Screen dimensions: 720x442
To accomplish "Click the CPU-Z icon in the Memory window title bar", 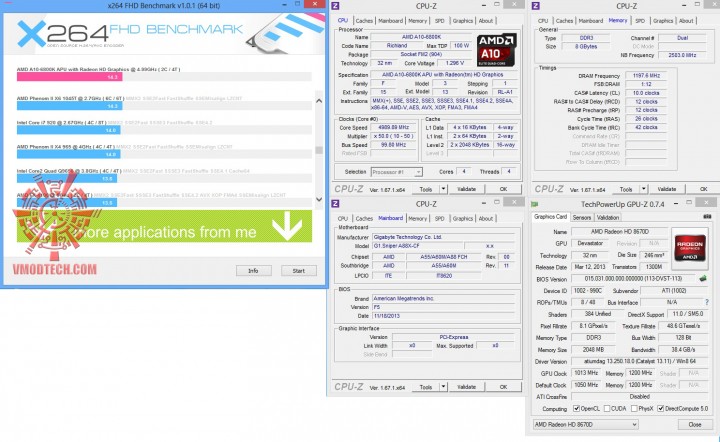I will [536, 6].
